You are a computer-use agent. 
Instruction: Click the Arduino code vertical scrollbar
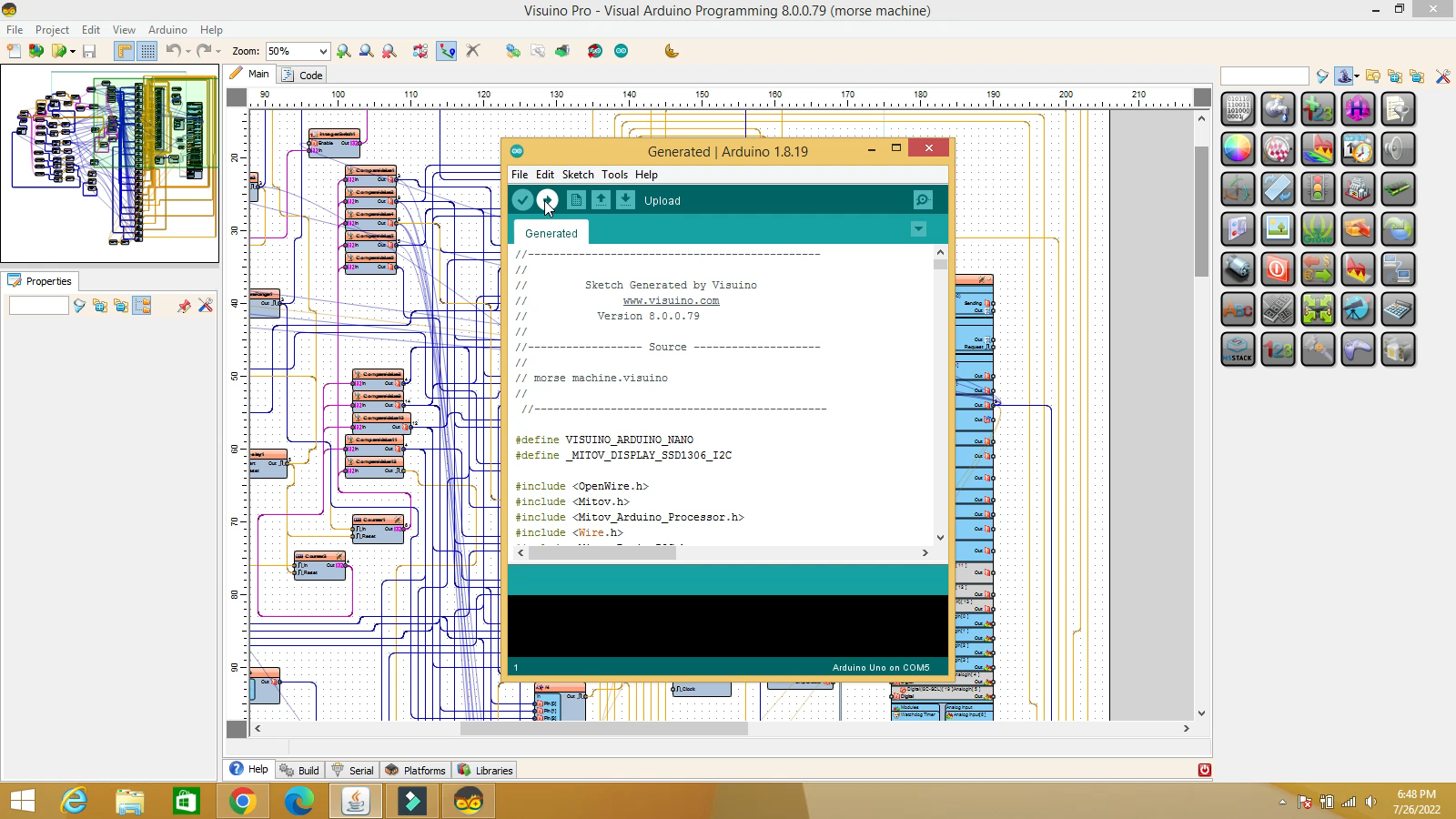click(x=940, y=394)
